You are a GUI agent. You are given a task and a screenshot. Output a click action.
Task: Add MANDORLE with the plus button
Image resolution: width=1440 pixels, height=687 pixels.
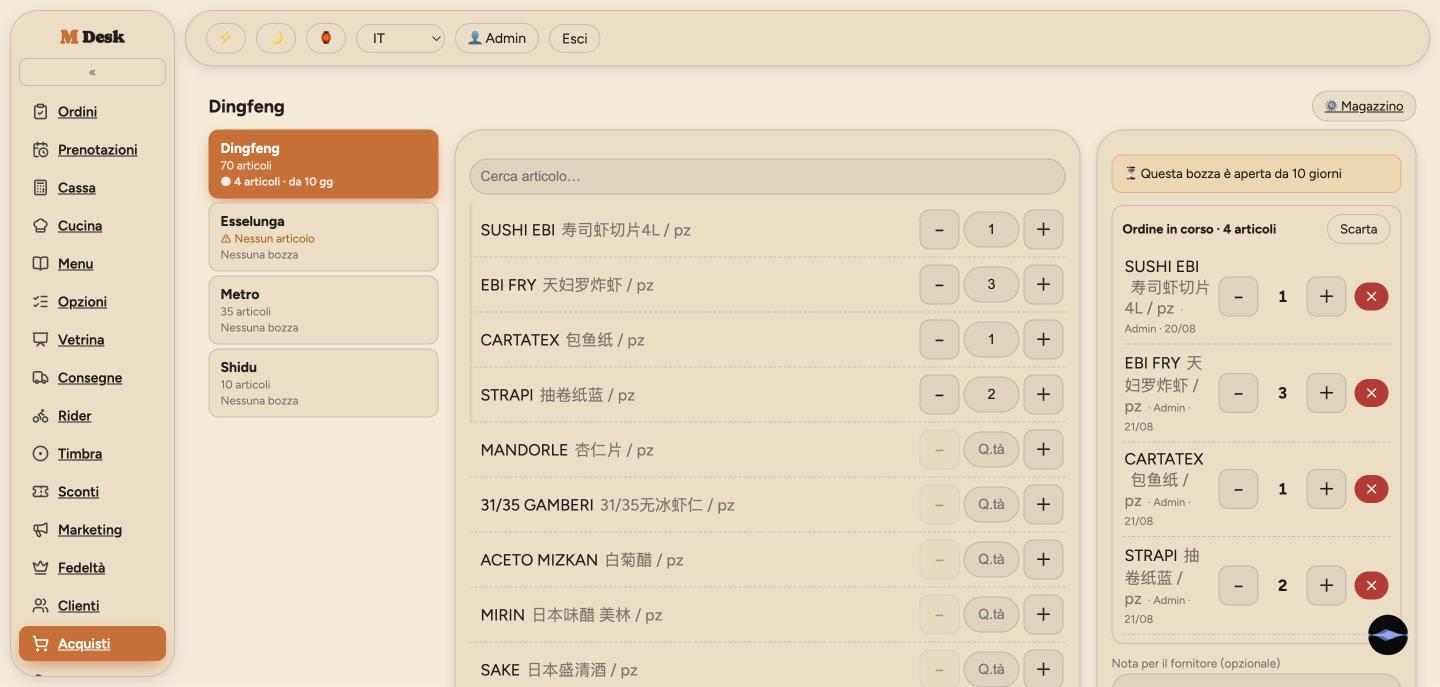(1043, 450)
